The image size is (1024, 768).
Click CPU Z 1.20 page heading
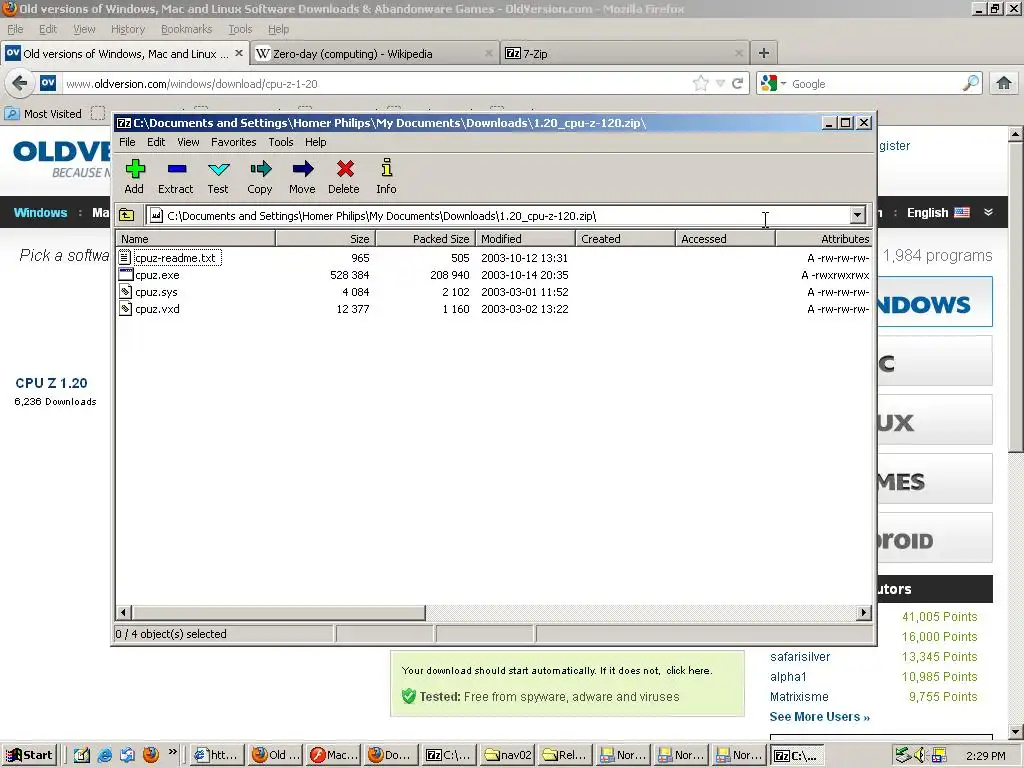[52, 383]
